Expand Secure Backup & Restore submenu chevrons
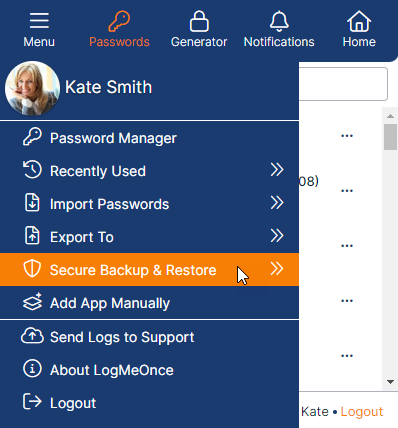The width and height of the screenshot is (398, 428). click(277, 268)
